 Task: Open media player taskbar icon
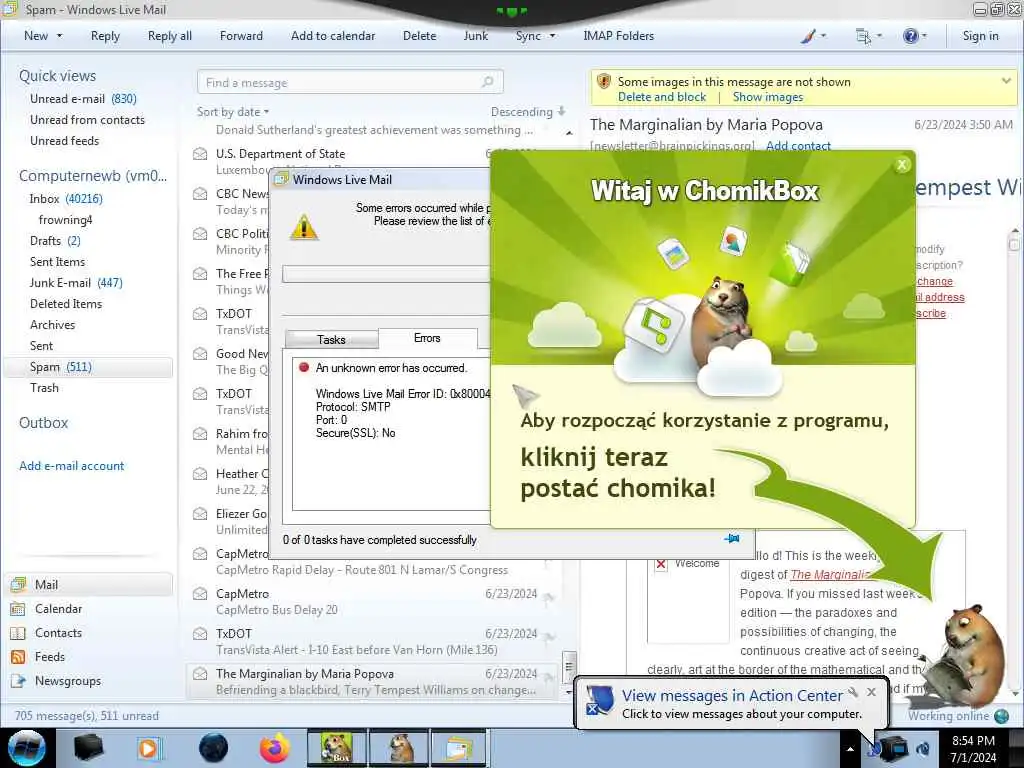(150, 748)
